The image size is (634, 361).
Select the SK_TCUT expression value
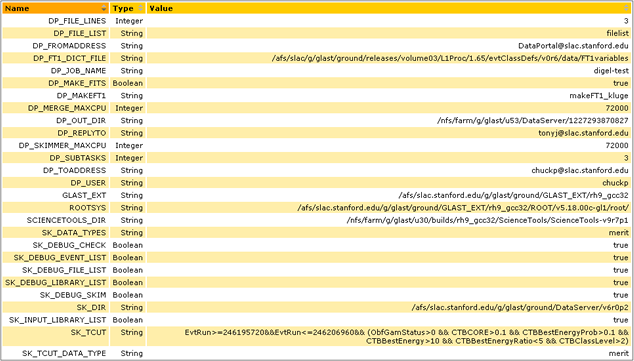pos(407,336)
